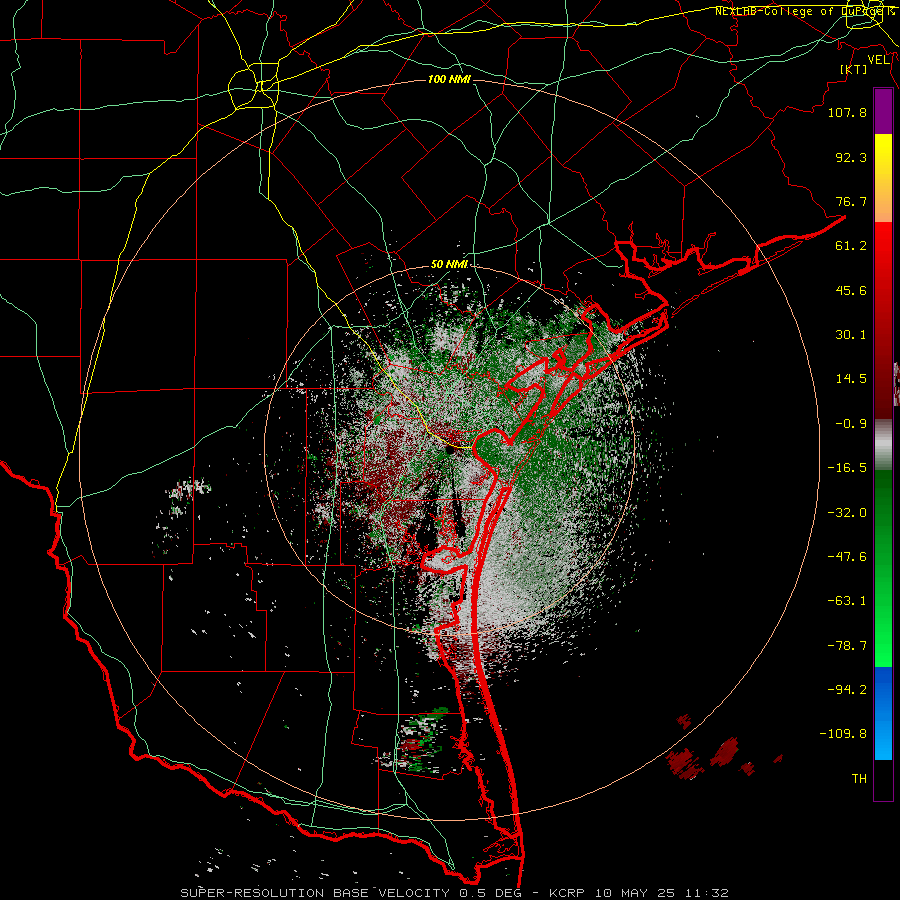Click the KCRP radar site dot at map center

[450, 451]
